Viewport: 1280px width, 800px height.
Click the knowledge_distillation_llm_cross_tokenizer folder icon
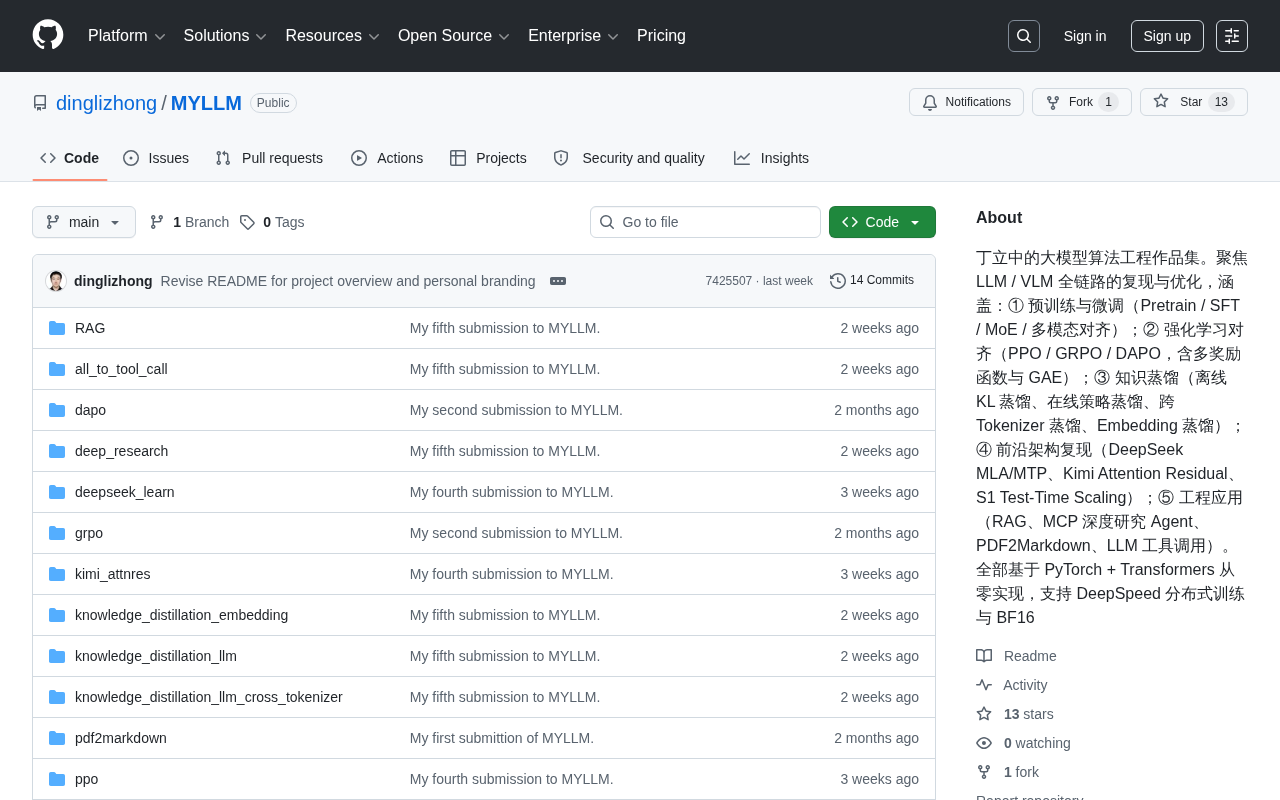point(57,697)
